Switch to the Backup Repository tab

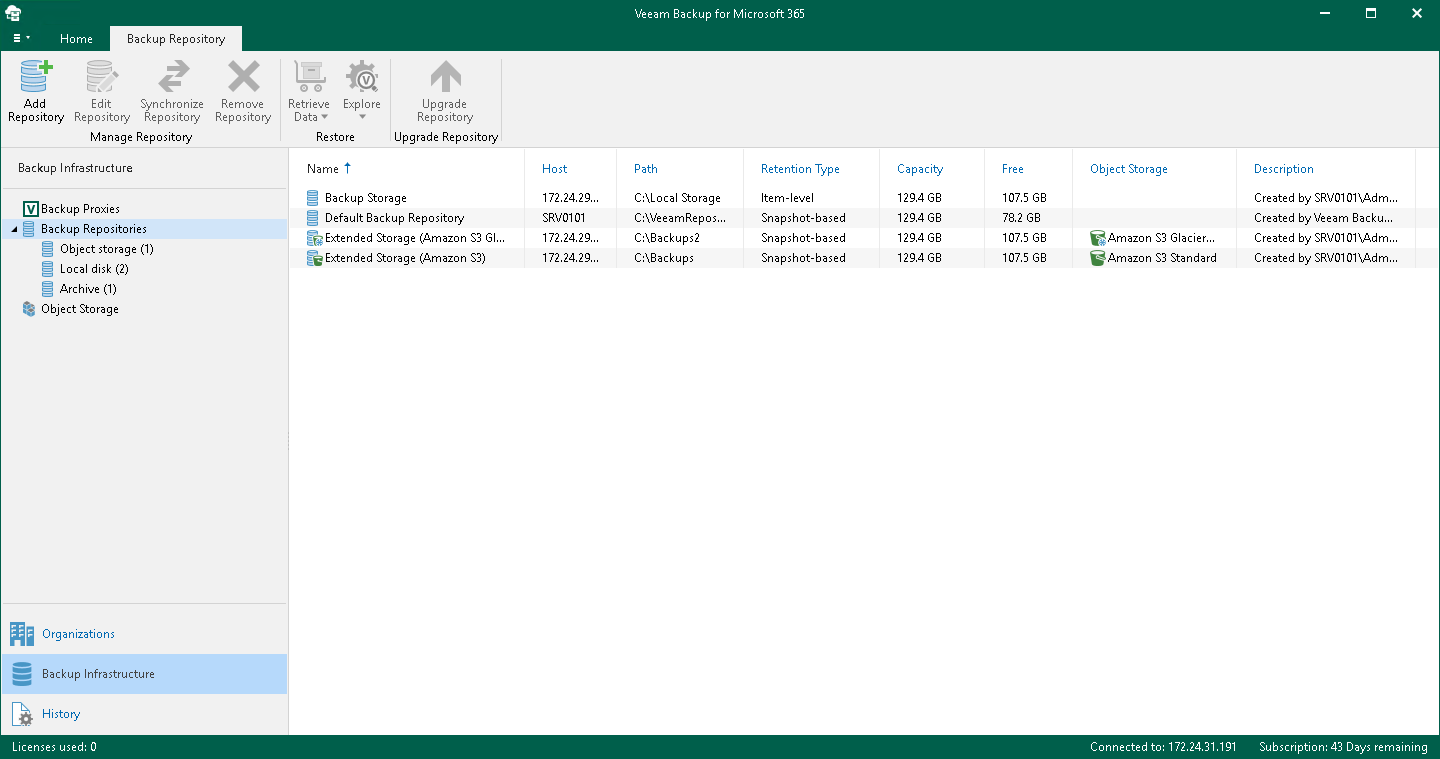(x=176, y=39)
